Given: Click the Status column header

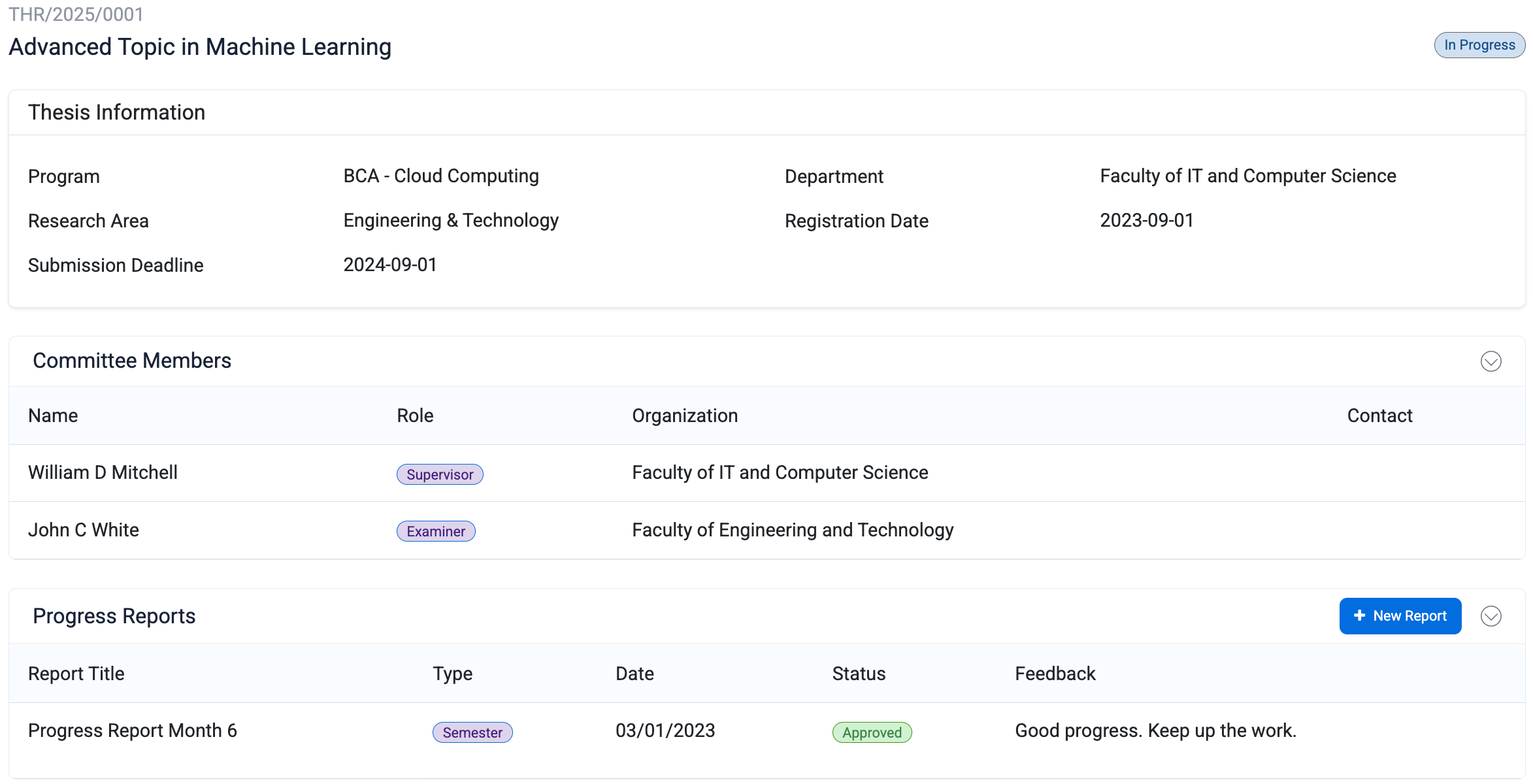Looking at the screenshot, I should click(x=859, y=674).
